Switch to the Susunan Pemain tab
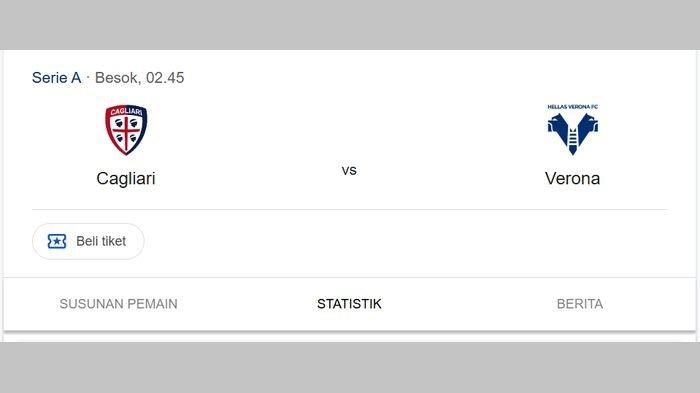Viewport: 700px width, 393px height. coord(118,304)
